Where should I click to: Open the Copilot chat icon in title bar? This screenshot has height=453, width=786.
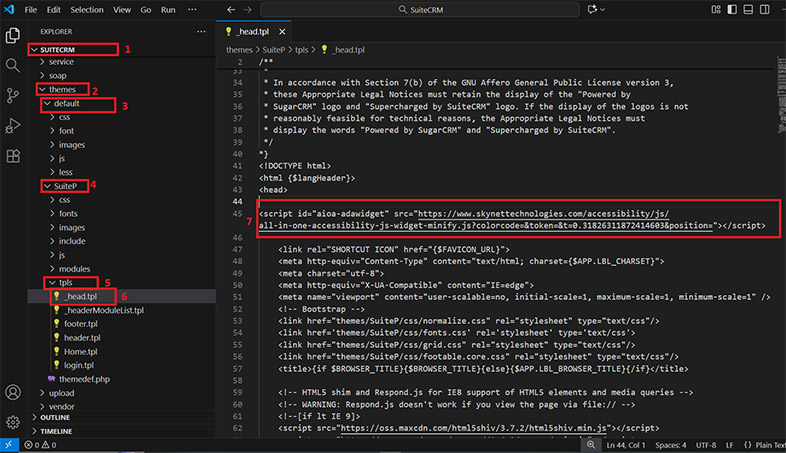593,10
